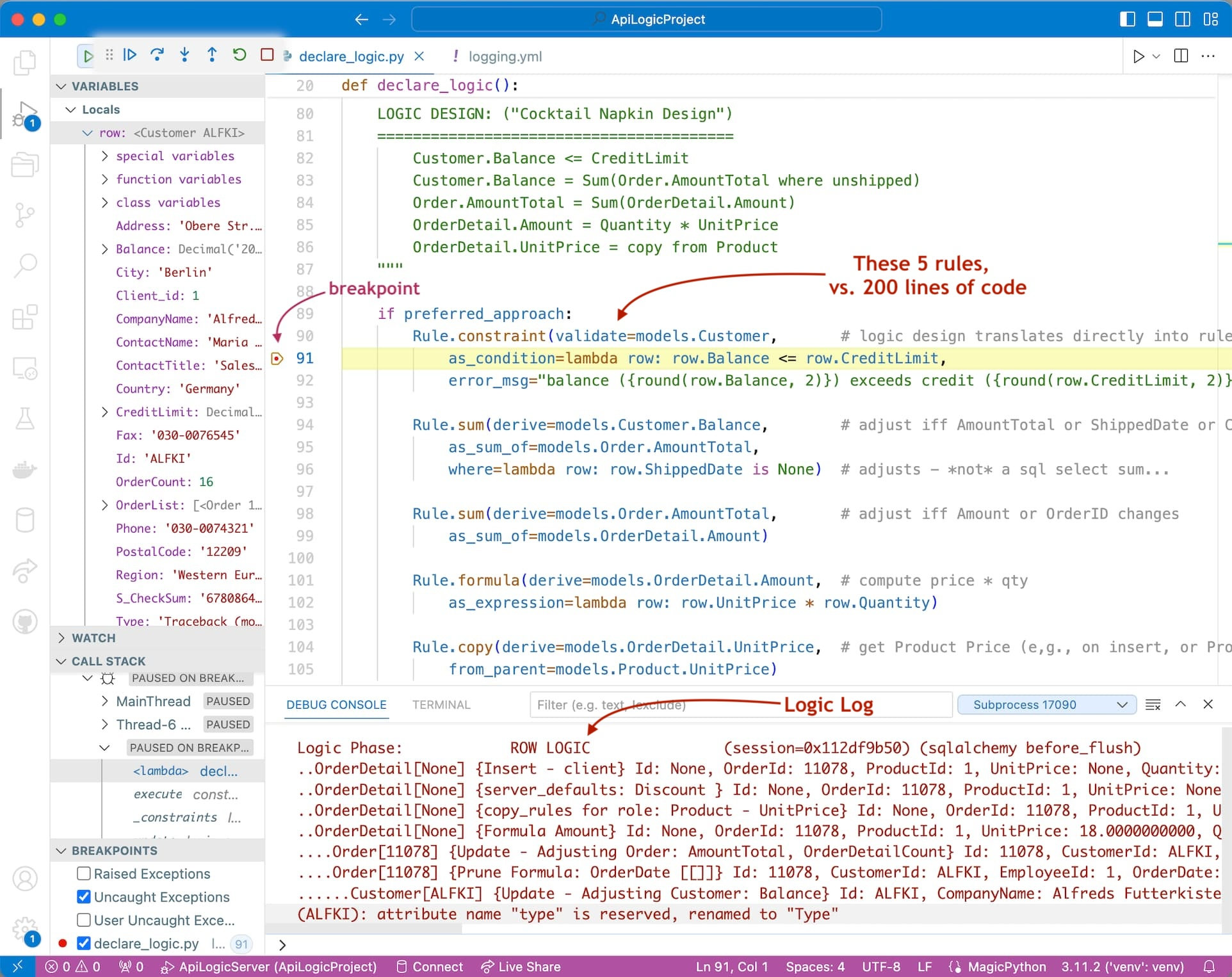Open the database view icon
The image size is (1232, 977).
click(x=25, y=520)
